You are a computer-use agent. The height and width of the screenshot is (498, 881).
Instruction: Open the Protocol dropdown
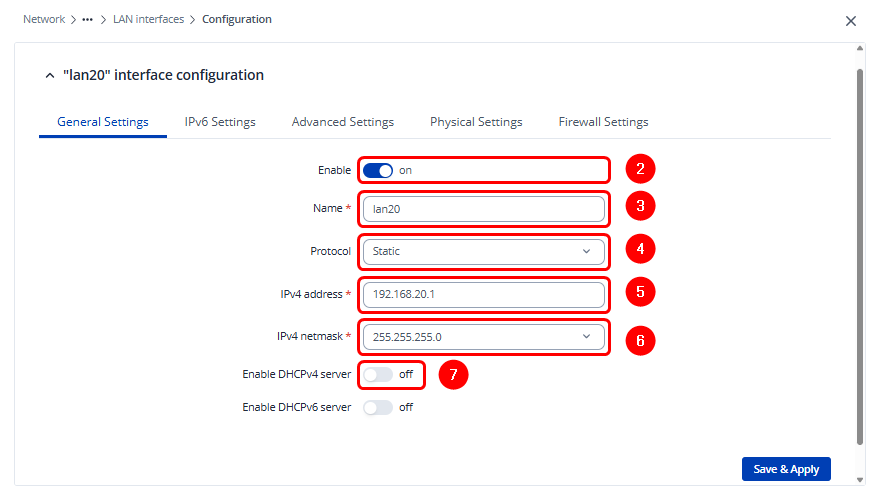click(x=483, y=251)
